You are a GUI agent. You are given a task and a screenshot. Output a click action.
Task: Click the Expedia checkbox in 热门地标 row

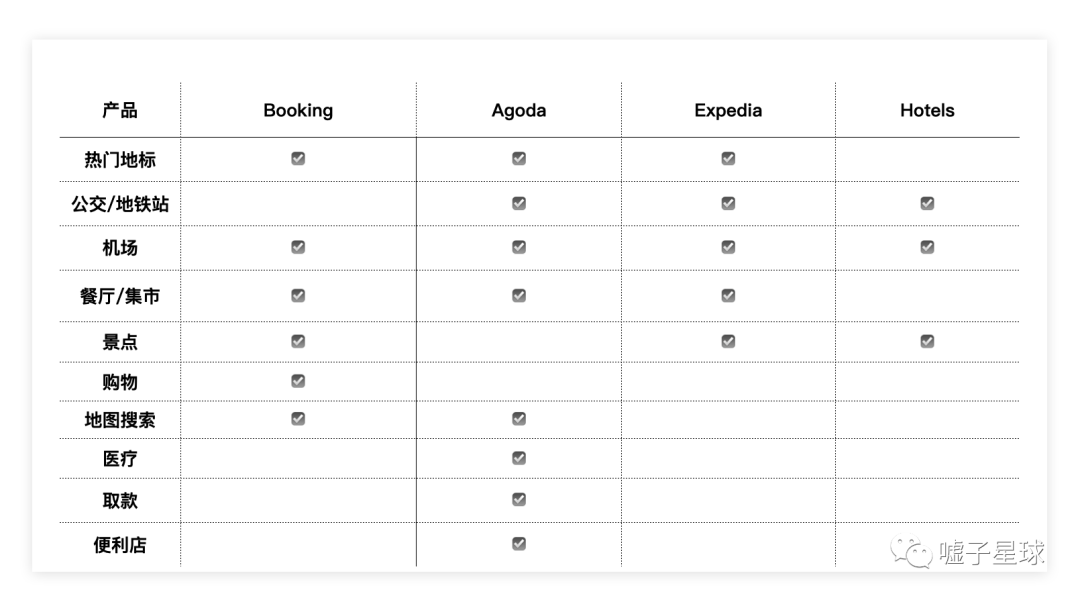coord(728,158)
